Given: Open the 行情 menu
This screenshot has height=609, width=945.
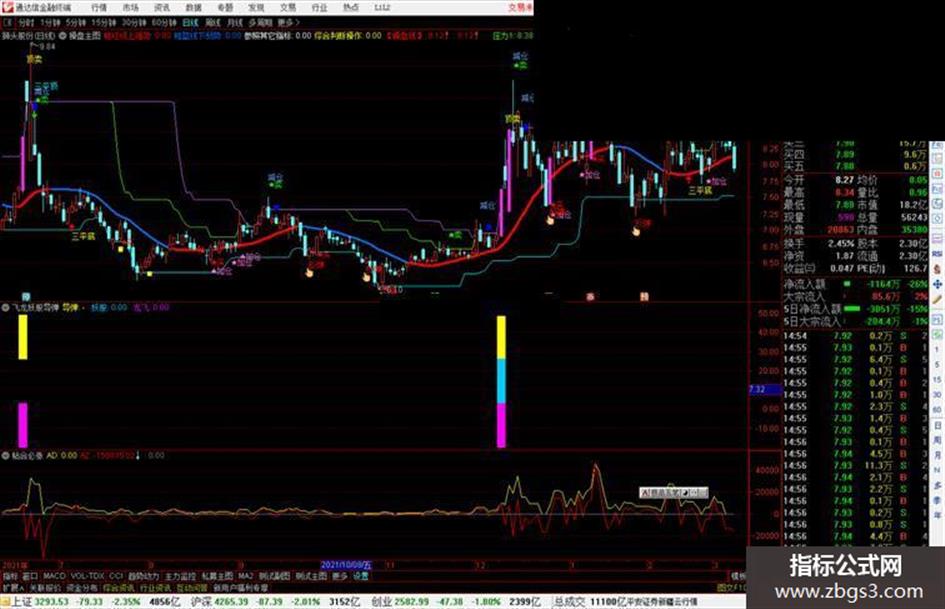Looking at the screenshot, I should [x=99, y=8].
